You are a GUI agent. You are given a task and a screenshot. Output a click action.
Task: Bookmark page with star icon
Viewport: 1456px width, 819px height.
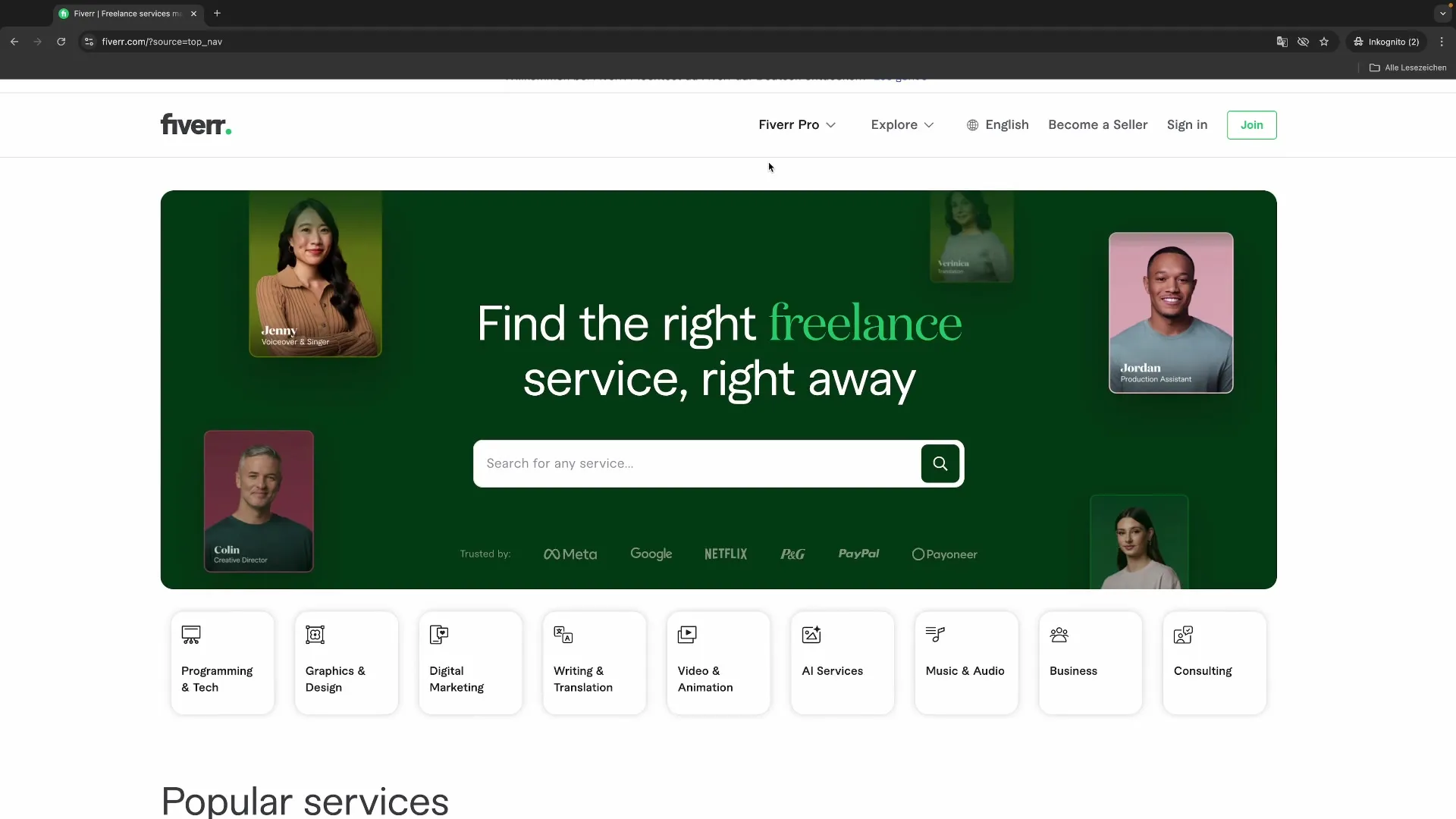(x=1324, y=42)
